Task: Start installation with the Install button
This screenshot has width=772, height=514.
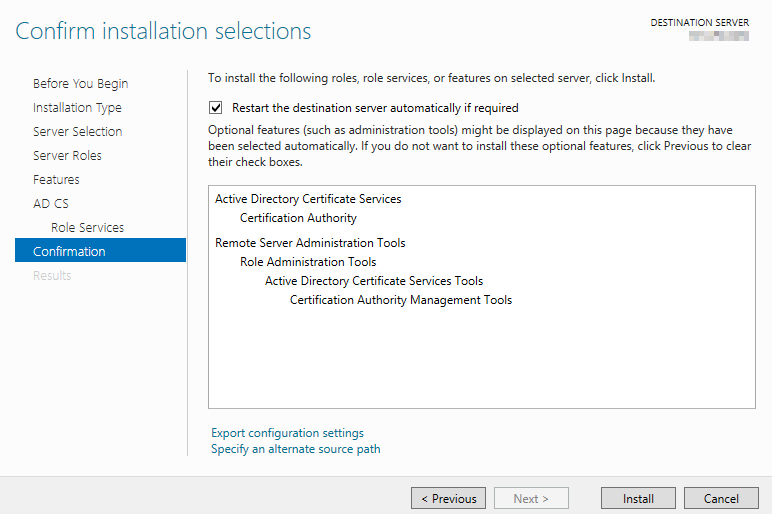Action: point(638,498)
